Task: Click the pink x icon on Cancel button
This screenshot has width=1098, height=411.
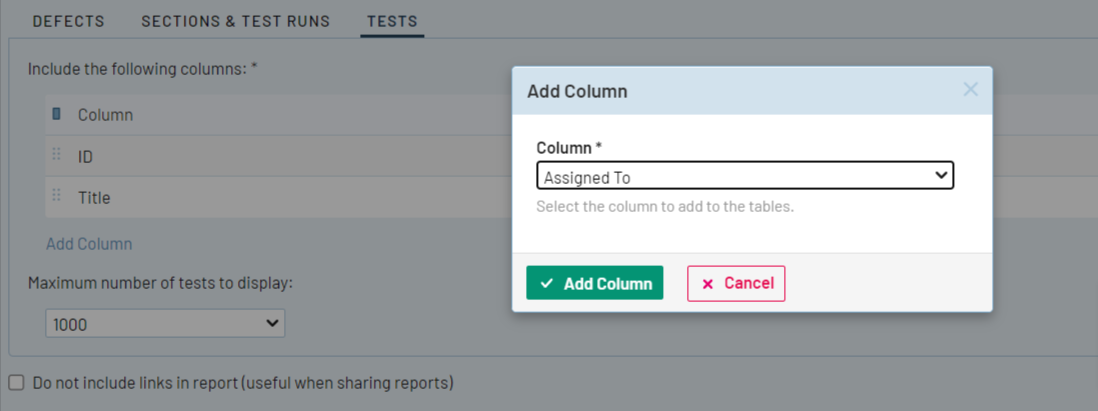Action: tap(708, 284)
